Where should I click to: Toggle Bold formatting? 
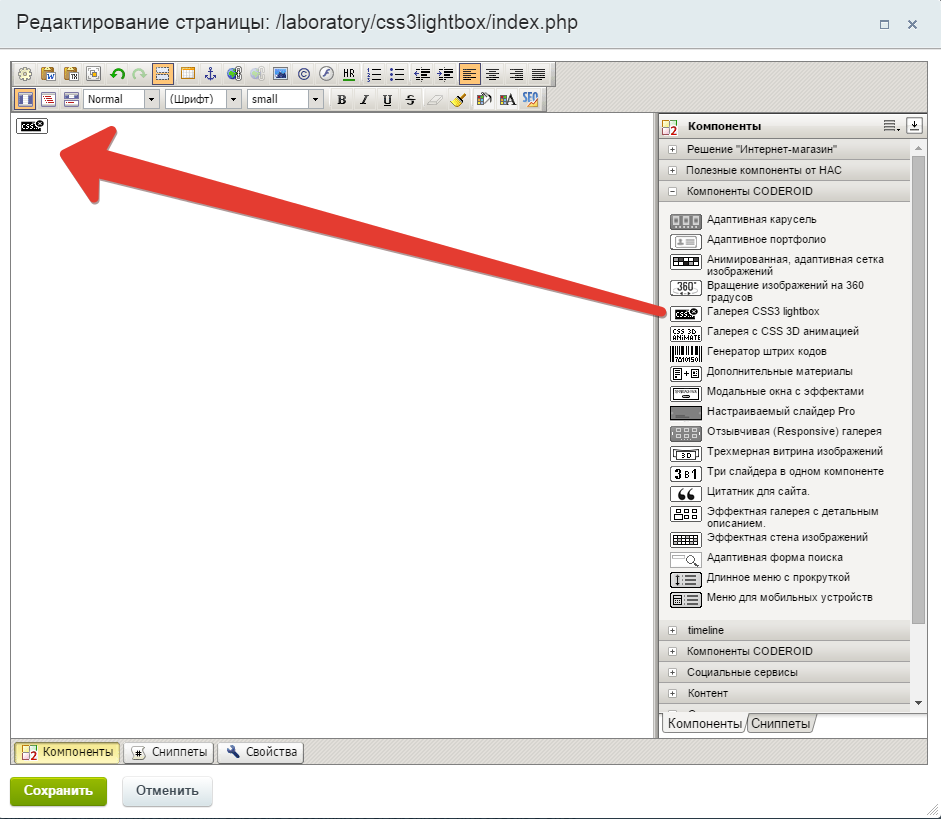coord(341,99)
